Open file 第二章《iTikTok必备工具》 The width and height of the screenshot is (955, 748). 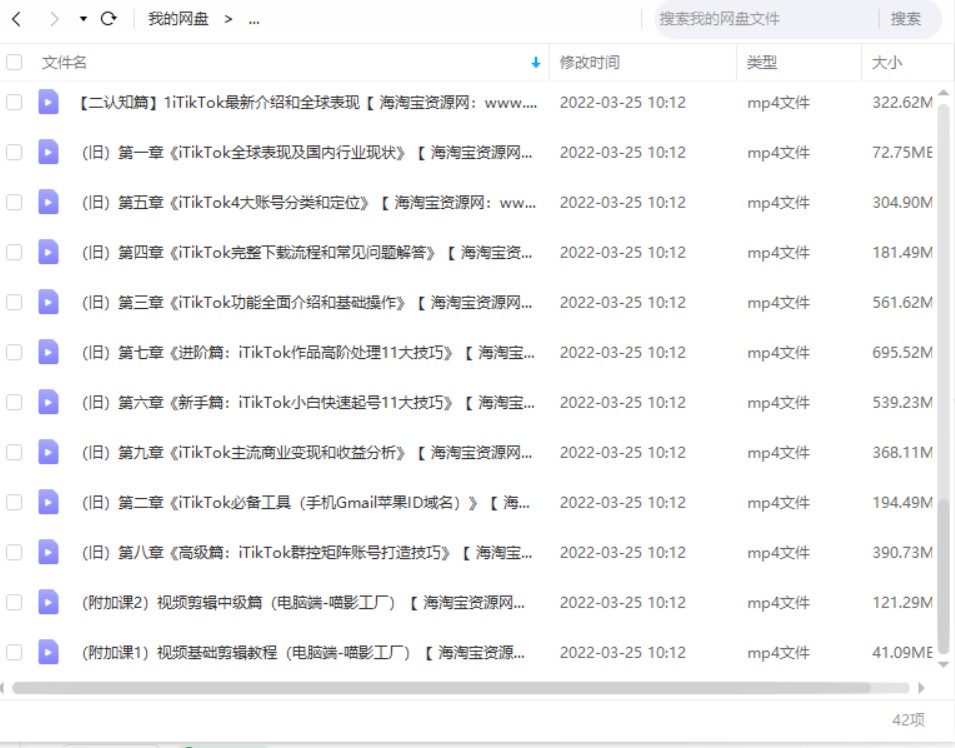[x=306, y=502]
